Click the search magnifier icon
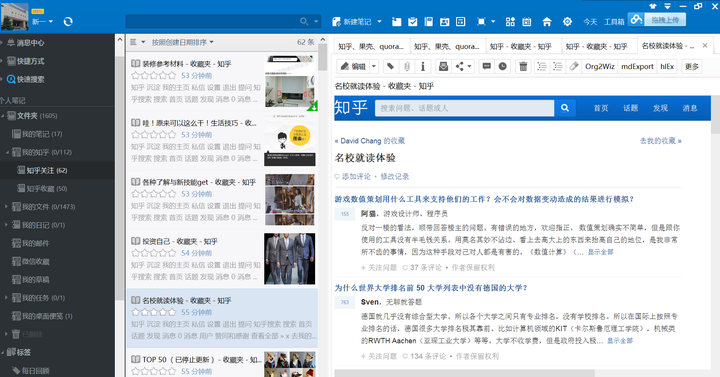Image resolution: width=720 pixels, height=377 pixels. click(304, 21)
